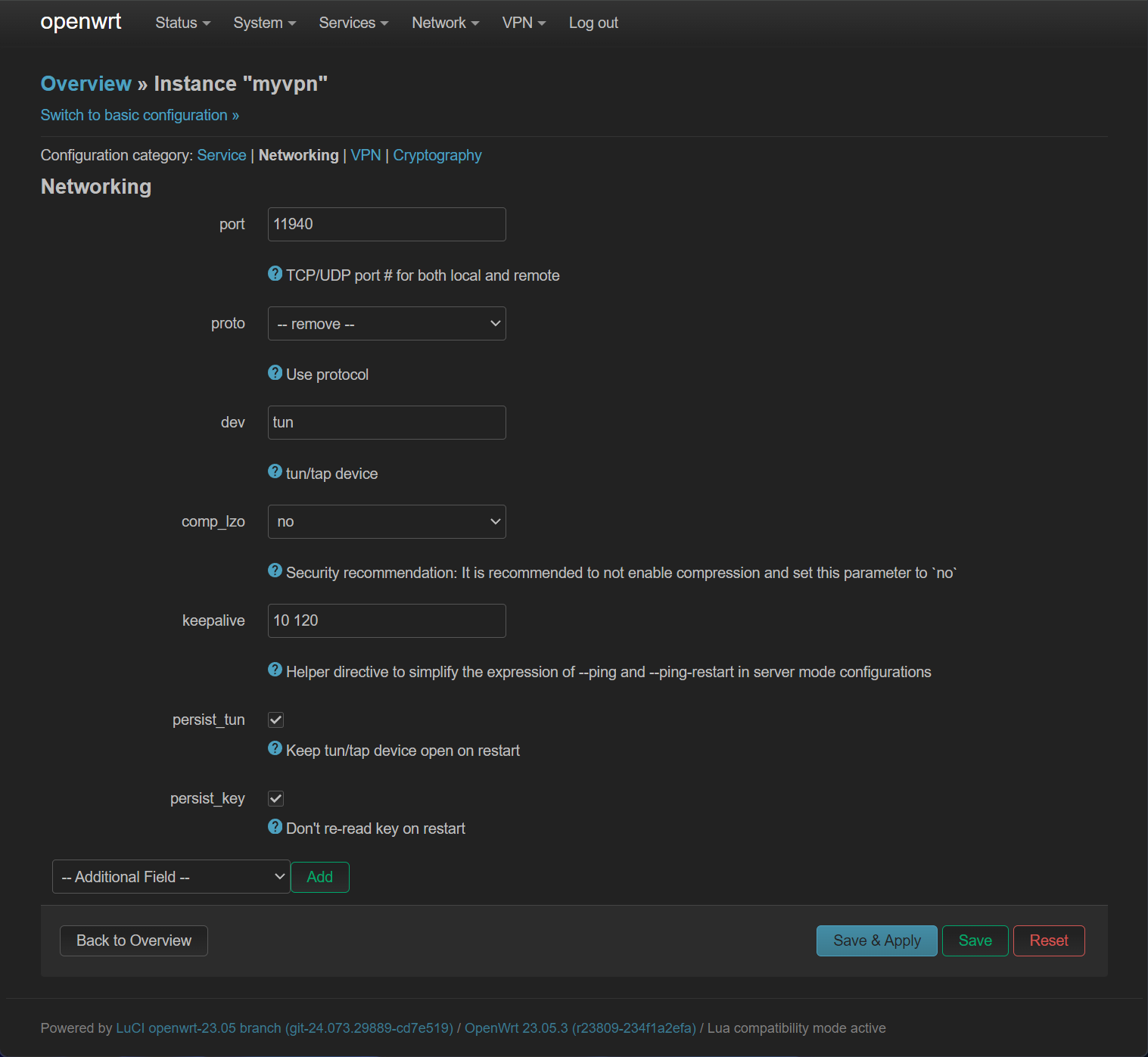The height and width of the screenshot is (1057, 1148).
Task: Expand the comp_lzo dropdown
Action: [387, 522]
